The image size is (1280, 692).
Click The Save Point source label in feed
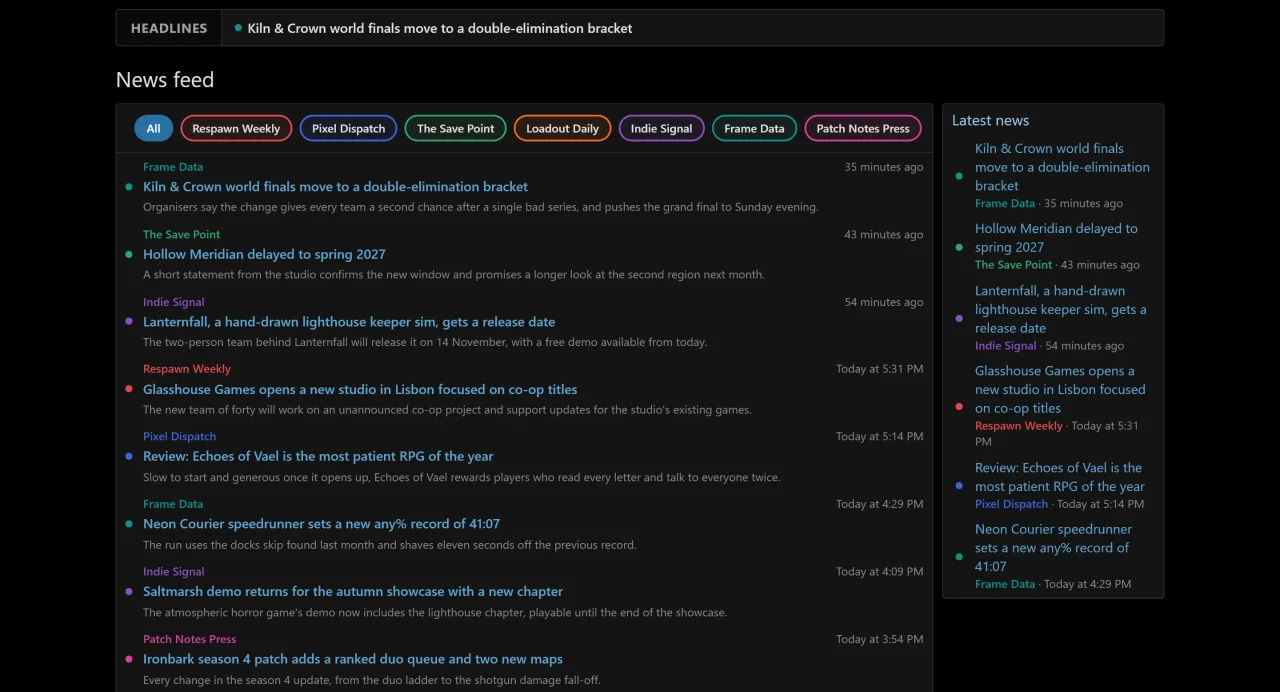pyautogui.click(x=181, y=234)
